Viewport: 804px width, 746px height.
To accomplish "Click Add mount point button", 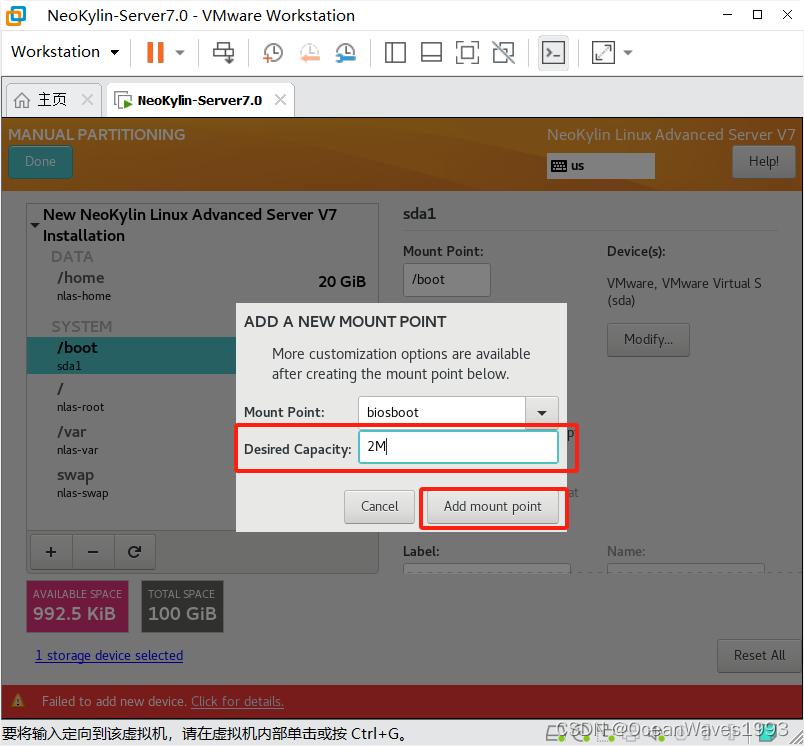I will (493, 507).
